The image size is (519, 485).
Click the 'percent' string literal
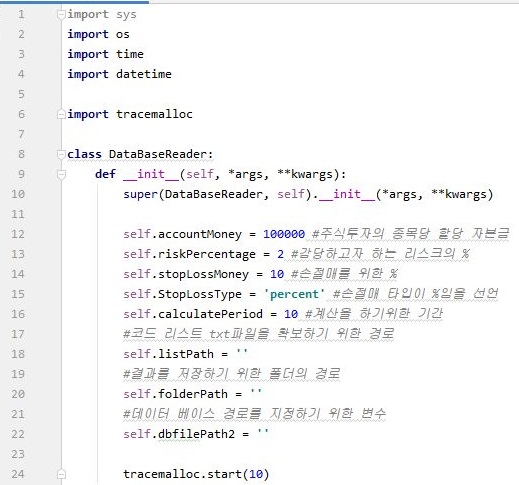click(x=294, y=294)
